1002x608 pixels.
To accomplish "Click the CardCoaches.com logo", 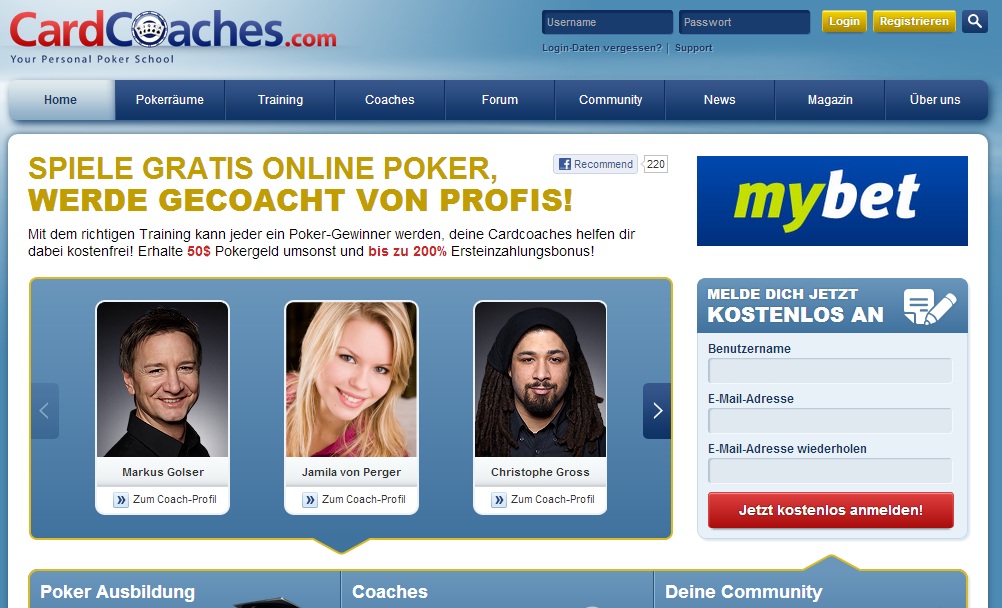I will click(173, 36).
